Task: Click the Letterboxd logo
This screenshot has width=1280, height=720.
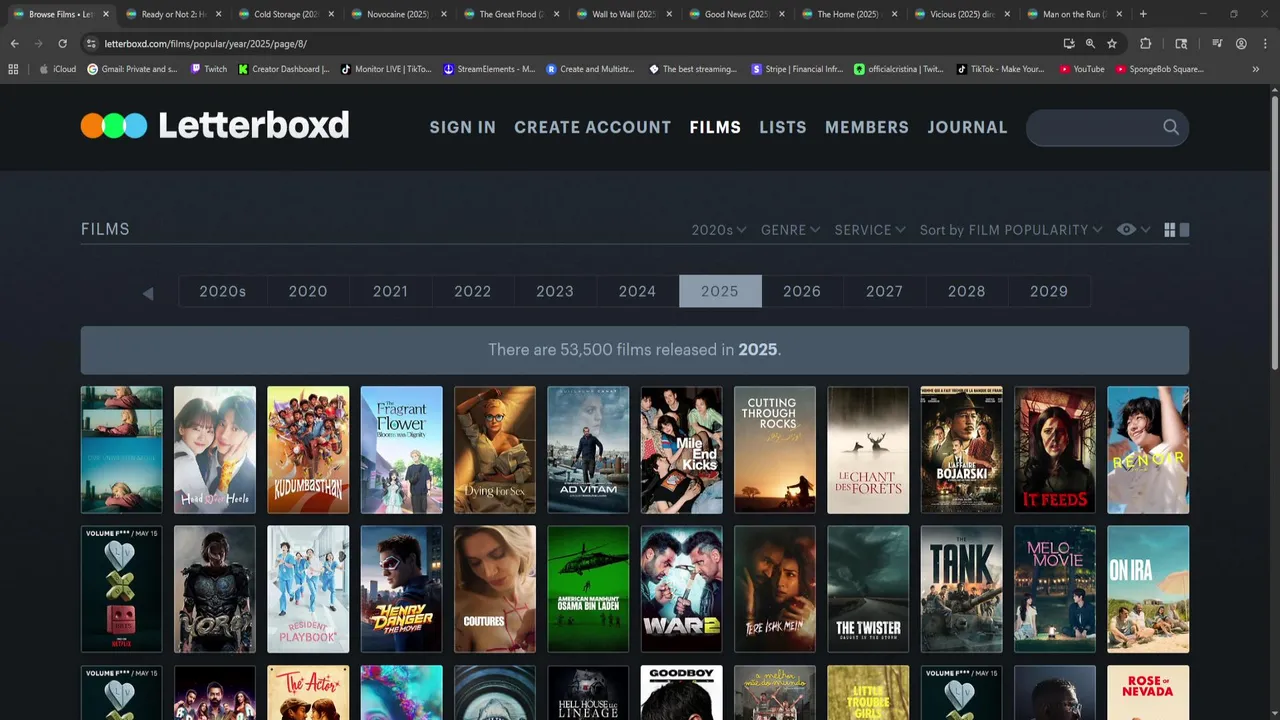Action: [x=215, y=126]
